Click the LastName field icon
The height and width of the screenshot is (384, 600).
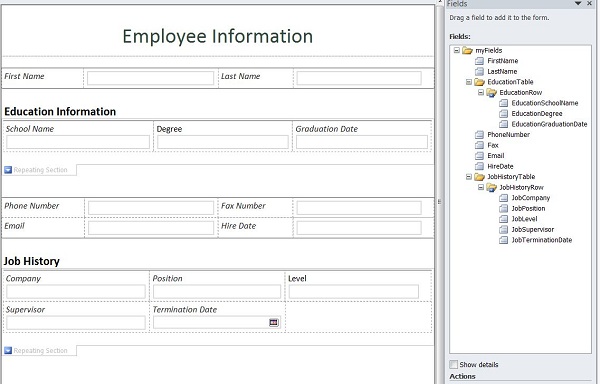click(x=479, y=72)
